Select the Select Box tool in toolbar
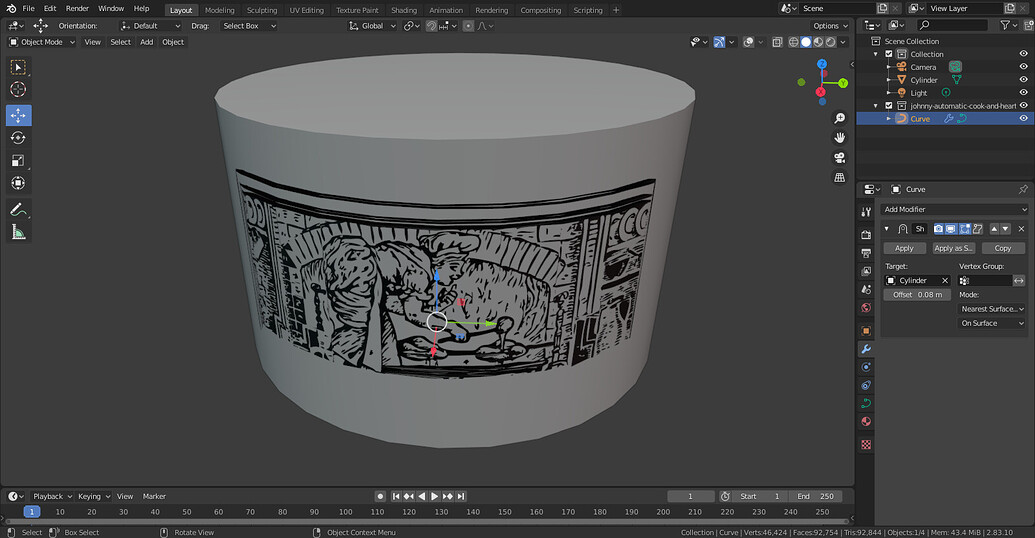The width and height of the screenshot is (1035, 538). (x=18, y=67)
